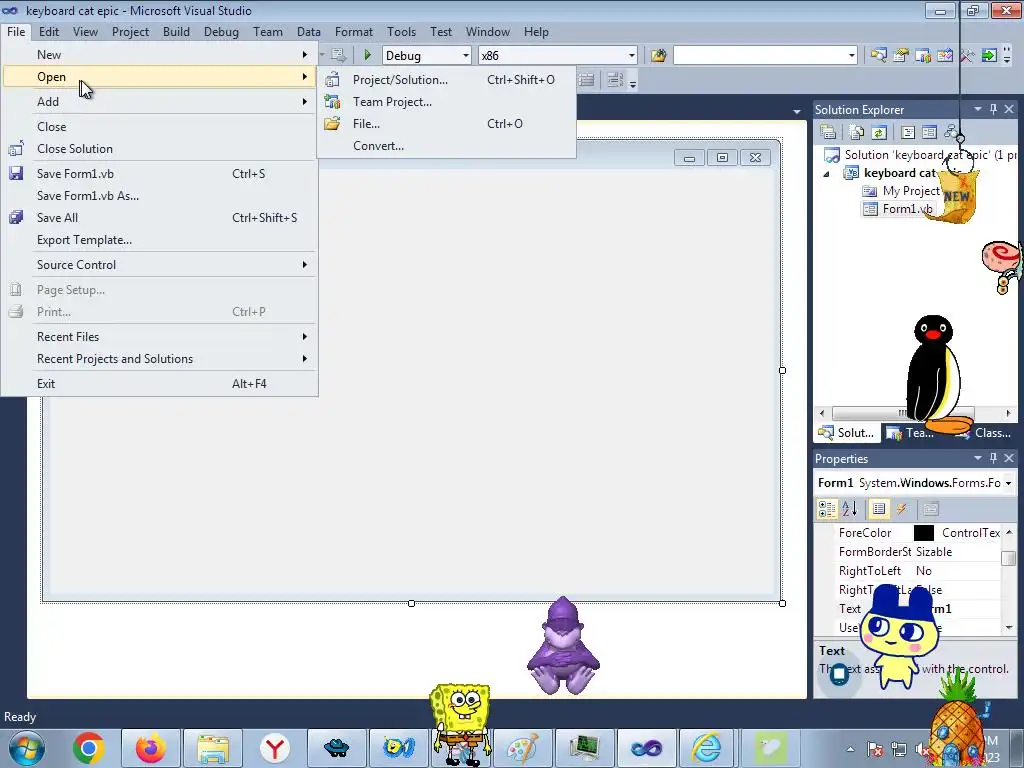Open the Edit menu

pyautogui.click(x=49, y=31)
